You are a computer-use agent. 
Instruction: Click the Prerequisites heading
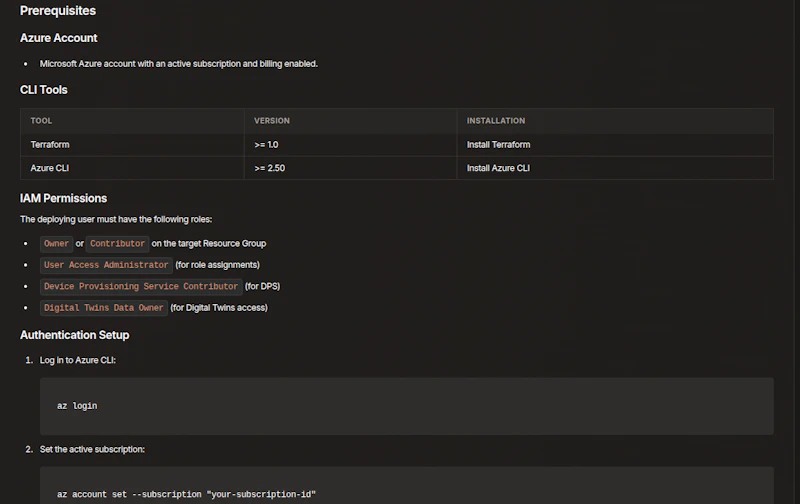click(x=58, y=11)
